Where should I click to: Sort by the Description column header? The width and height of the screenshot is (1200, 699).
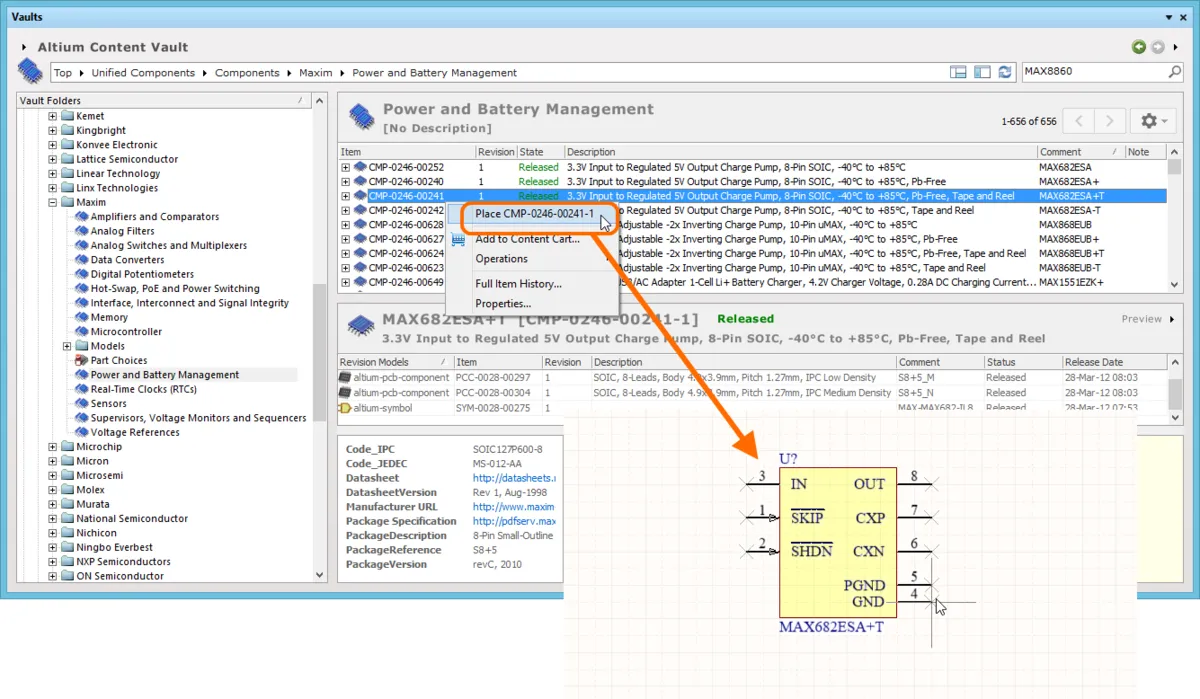pyautogui.click(x=800, y=152)
